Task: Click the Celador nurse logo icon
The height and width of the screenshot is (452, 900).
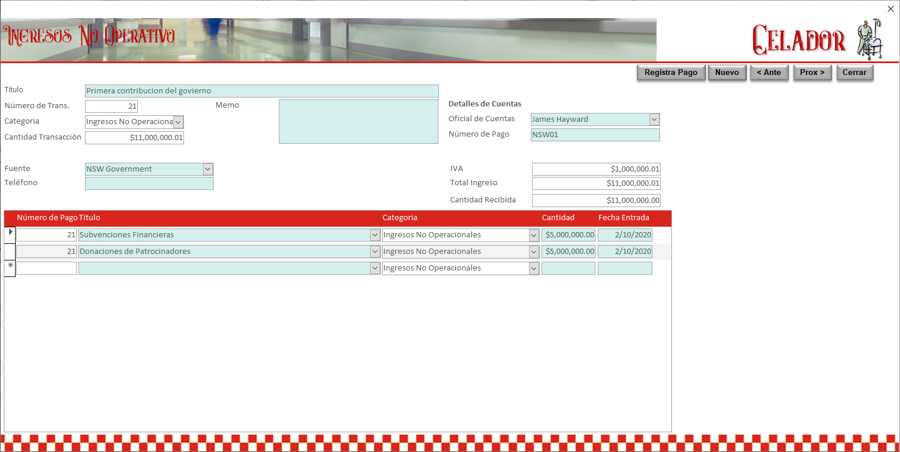Action: pyautogui.click(x=870, y=39)
